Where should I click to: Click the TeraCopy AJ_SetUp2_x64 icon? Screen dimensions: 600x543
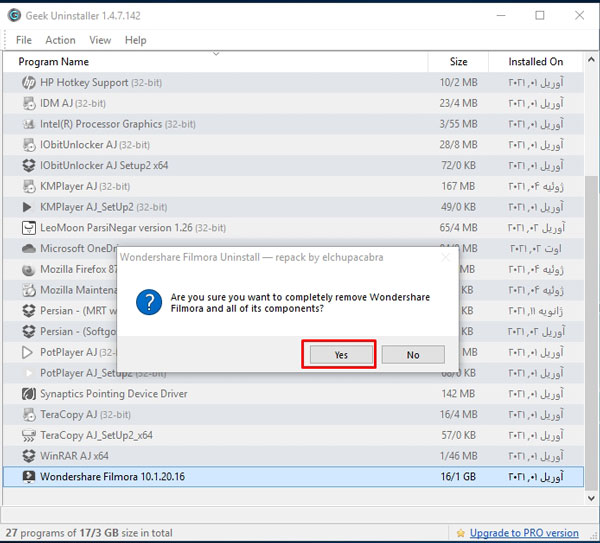coord(29,435)
